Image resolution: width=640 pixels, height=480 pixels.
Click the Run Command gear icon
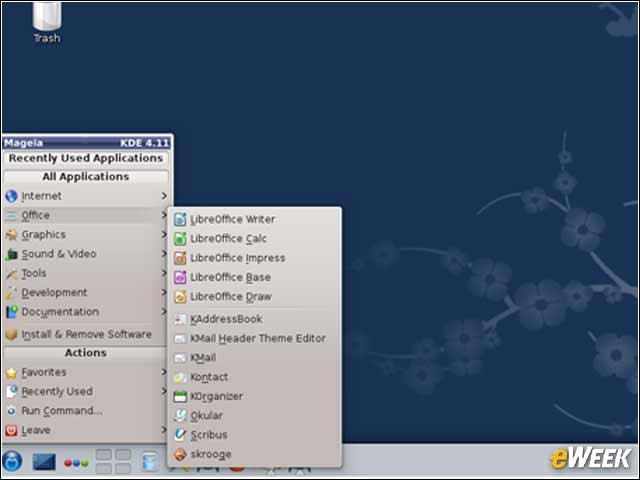click(x=11, y=411)
